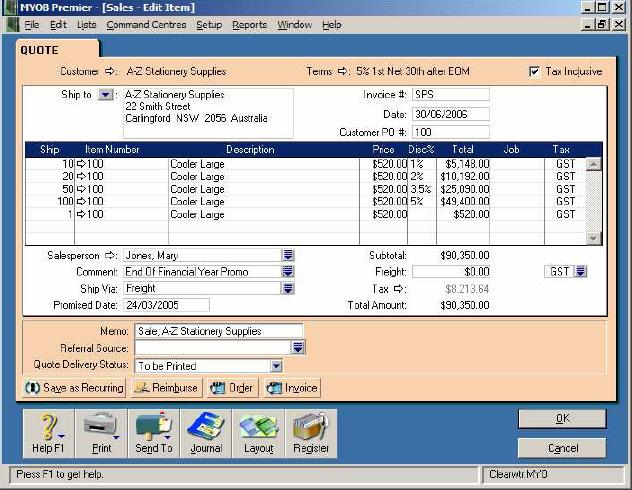Expand the Quote Delivery Status dropdown
This screenshot has width=632, height=490.
(x=276, y=366)
